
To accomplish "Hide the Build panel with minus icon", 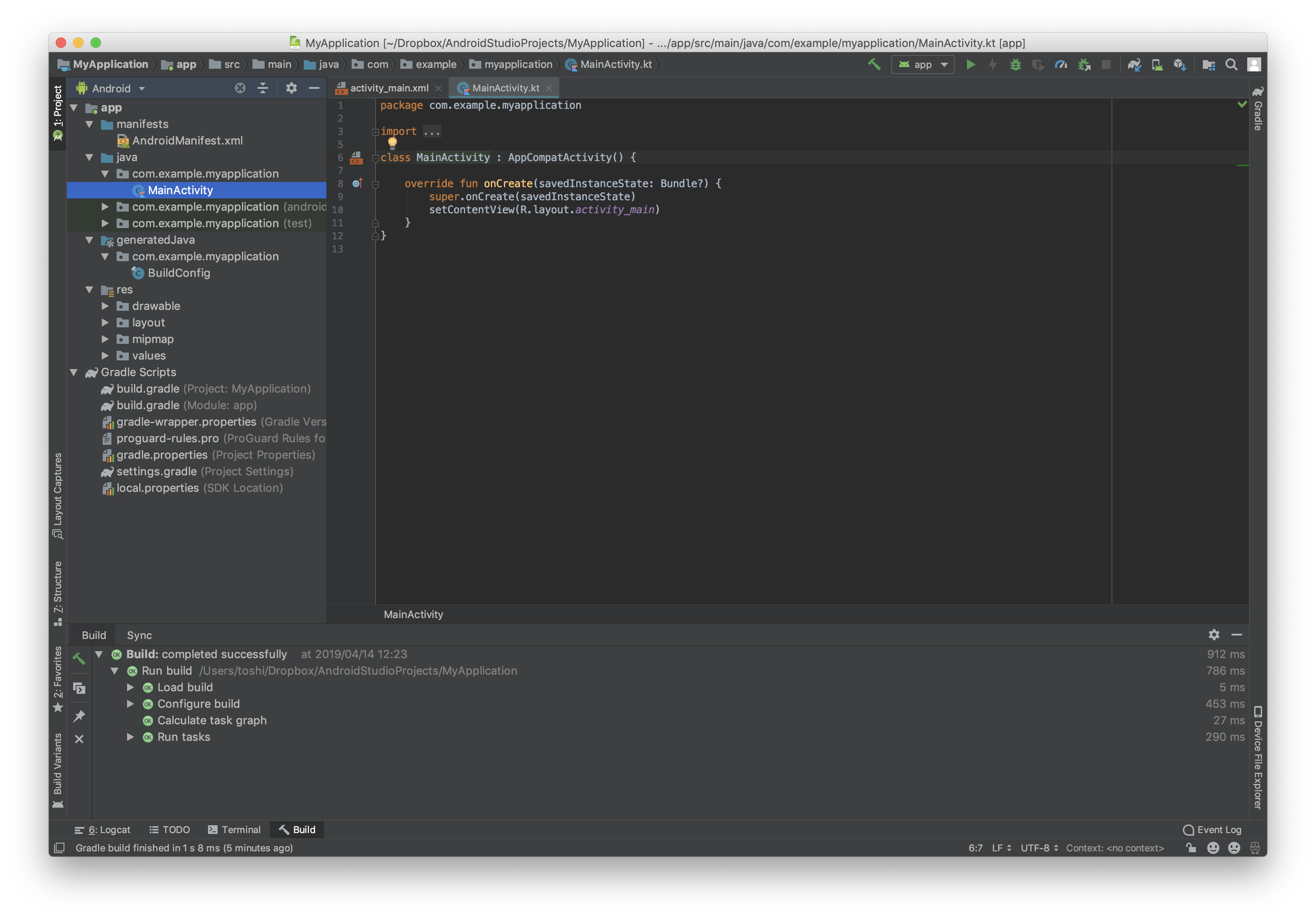I will click(x=1237, y=635).
